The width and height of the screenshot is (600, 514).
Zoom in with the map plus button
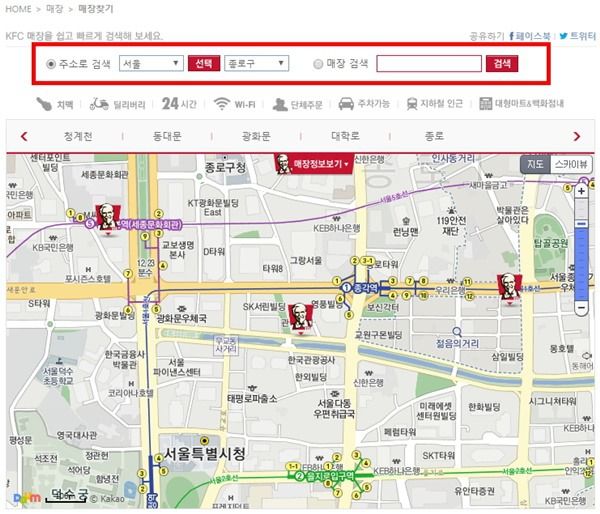[x=581, y=191]
